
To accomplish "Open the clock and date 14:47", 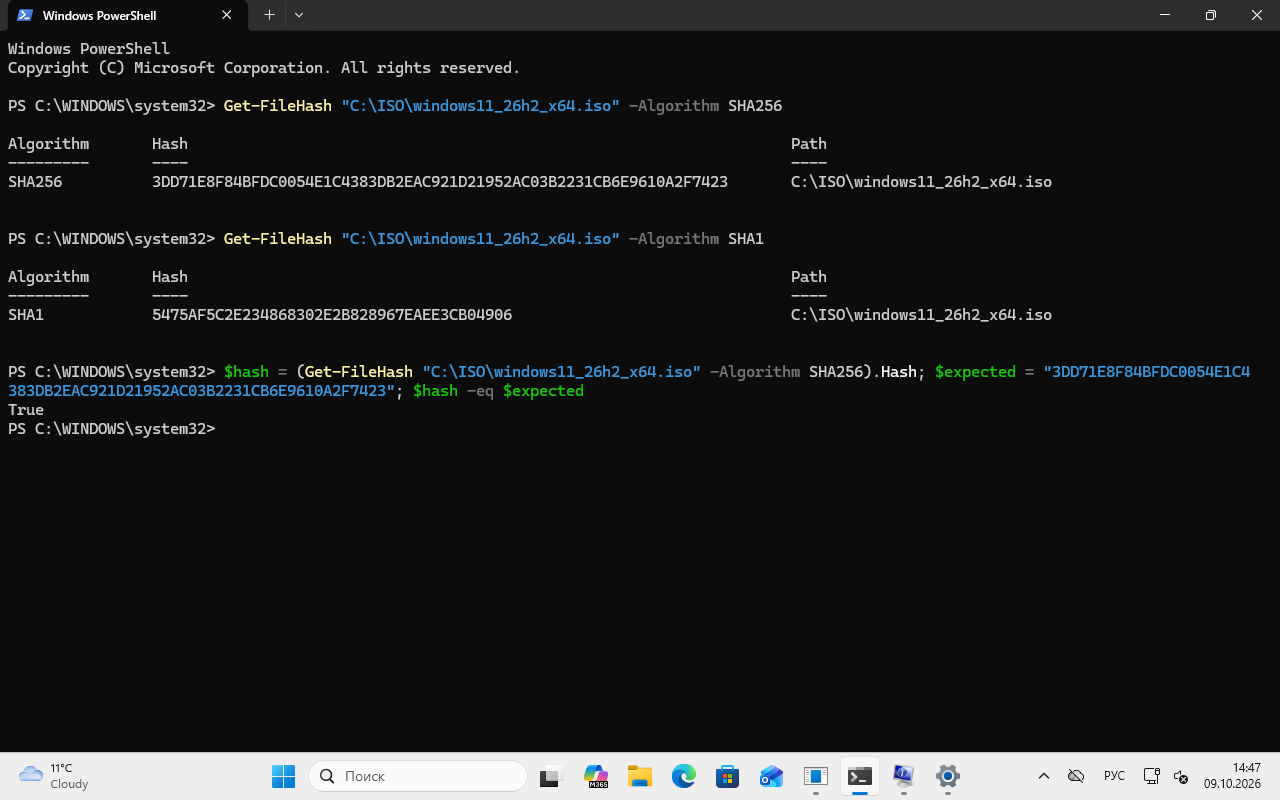I will tap(1232, 776).
